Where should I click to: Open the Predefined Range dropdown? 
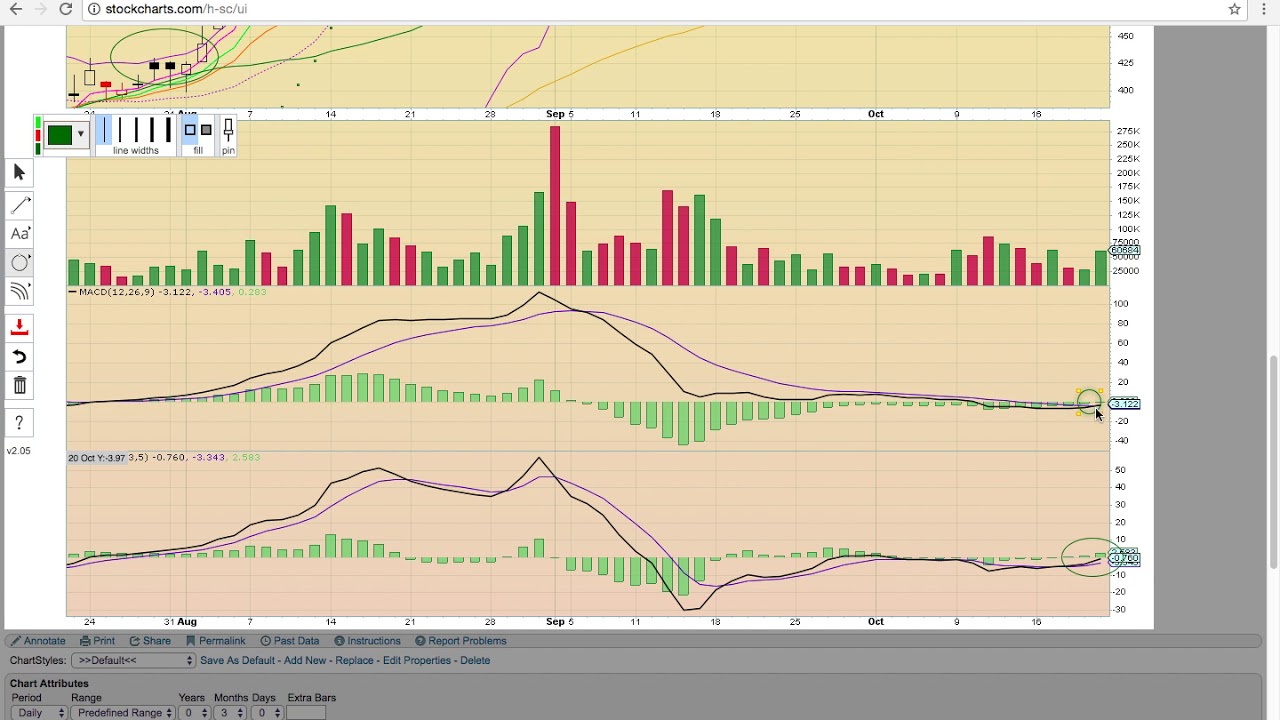[122, 713]
